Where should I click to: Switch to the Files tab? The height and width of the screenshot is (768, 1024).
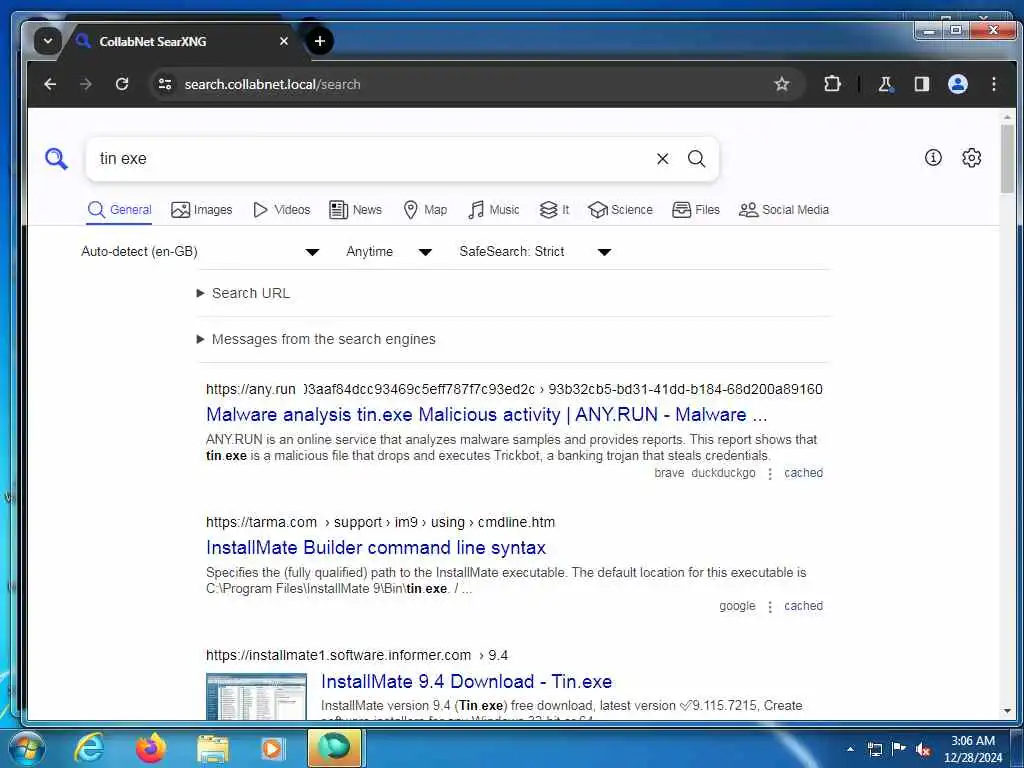[696, 210]
